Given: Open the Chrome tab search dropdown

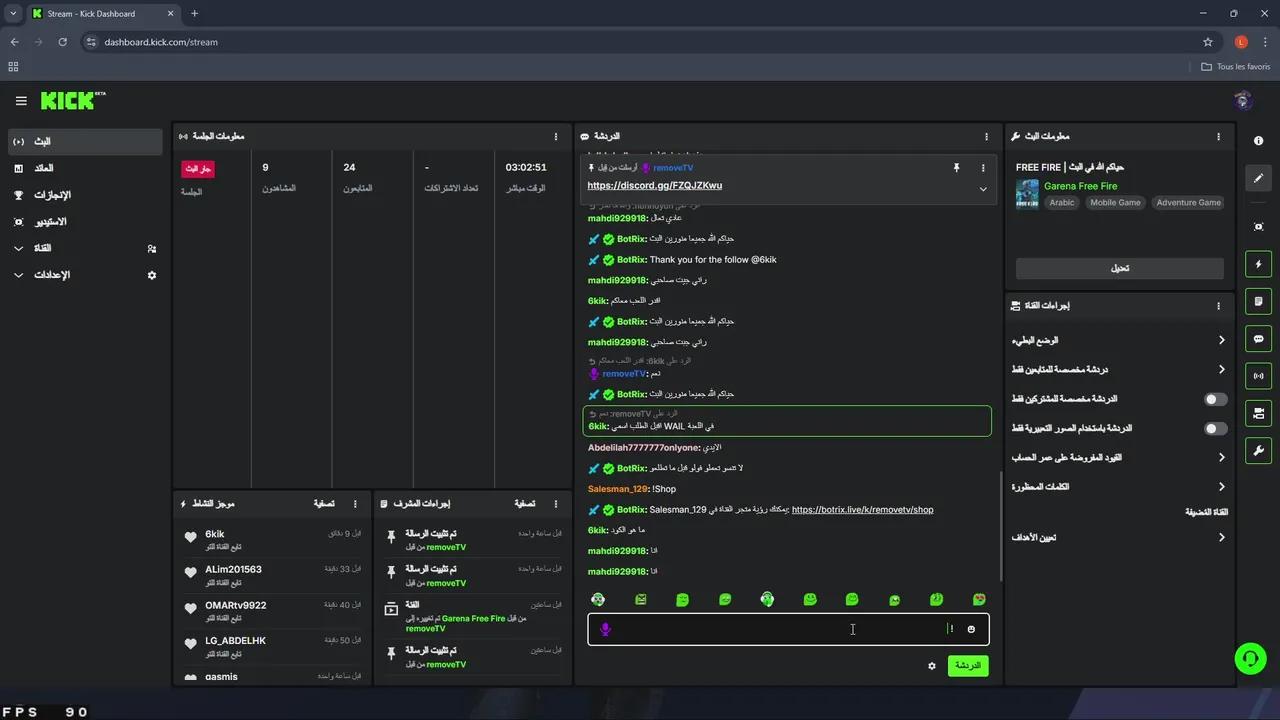Looking at the screenshot, I should point(13,14).
